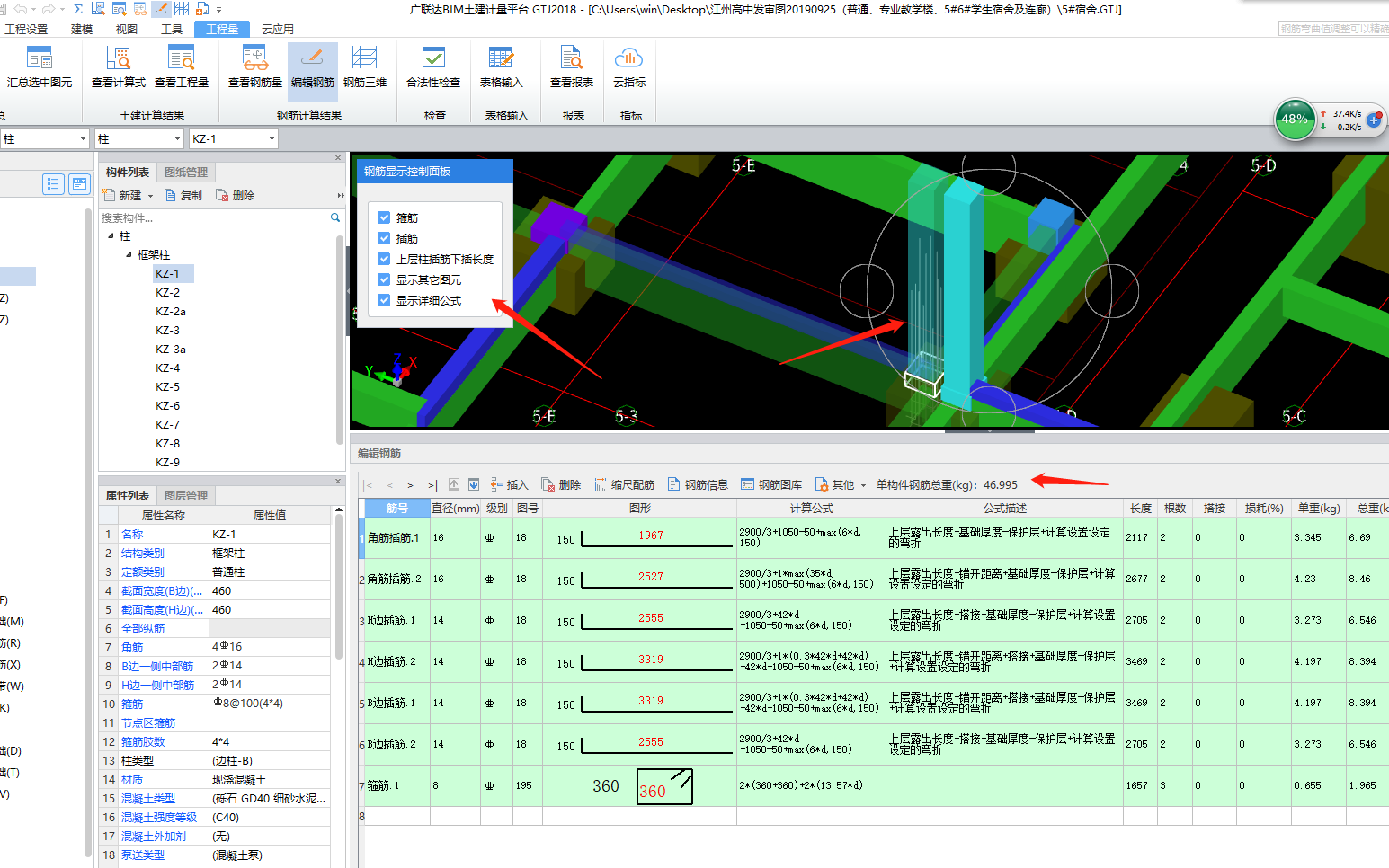This screenshot has height=868, width=1389.
Task: Toggle 上层柱插筋下插长度 checkbox
Action: click(x=384, y=259)
